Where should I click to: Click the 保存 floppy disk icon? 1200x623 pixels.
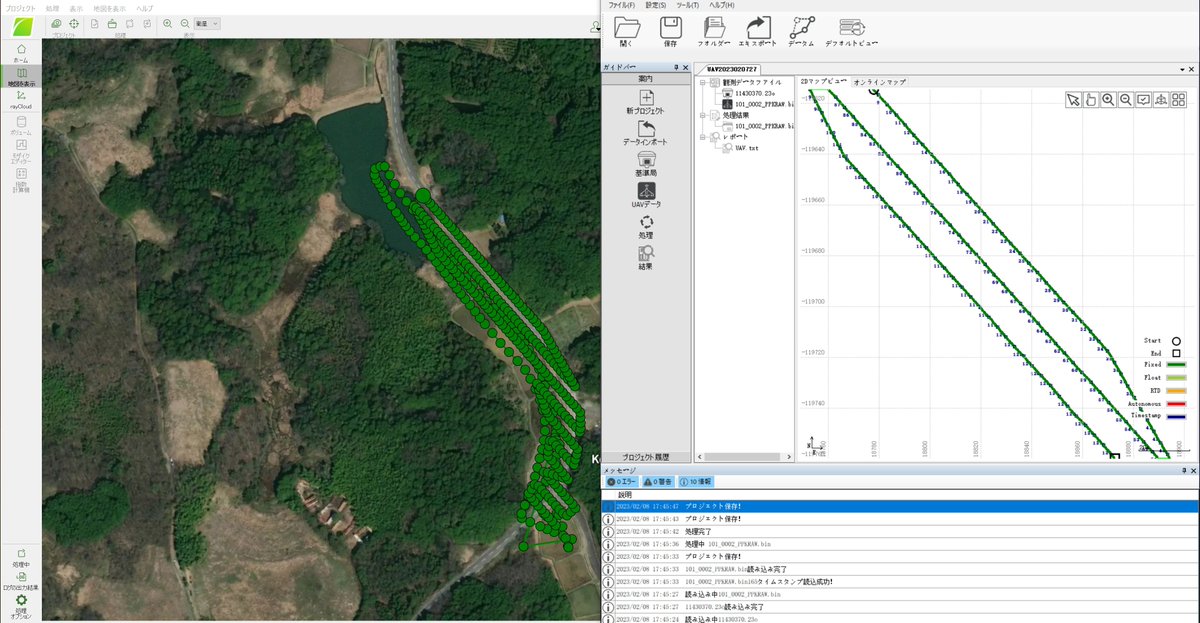(x=671, y=32)
